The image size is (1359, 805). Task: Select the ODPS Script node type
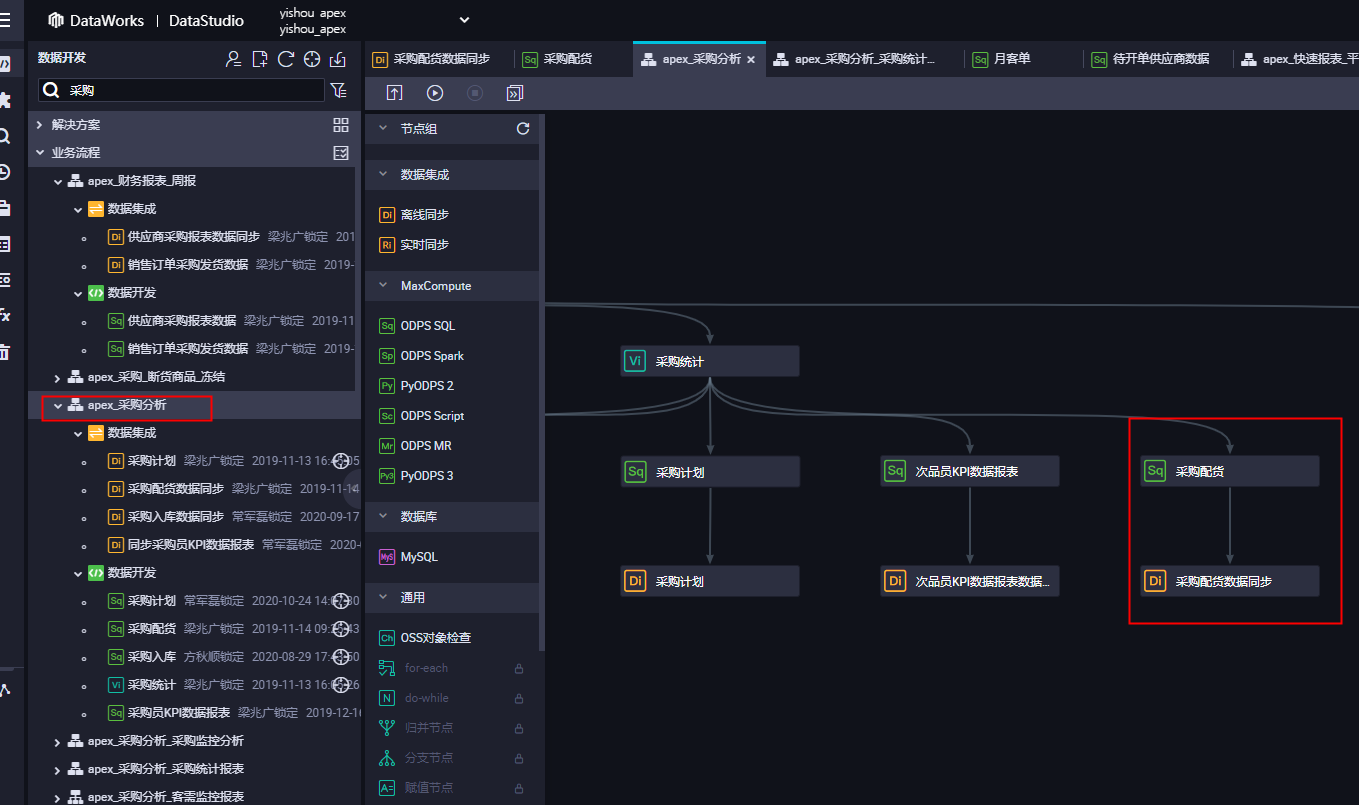[x=421, y=416]
